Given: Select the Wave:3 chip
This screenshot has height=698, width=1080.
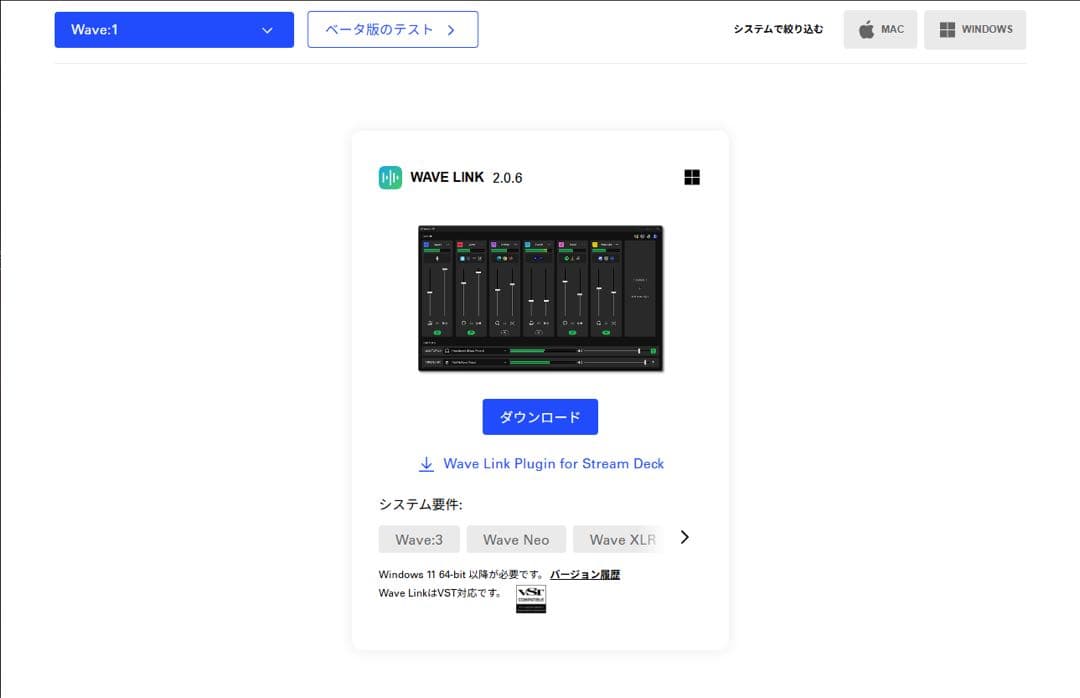Looking at the screenshot, I should [x=418, y=539].
